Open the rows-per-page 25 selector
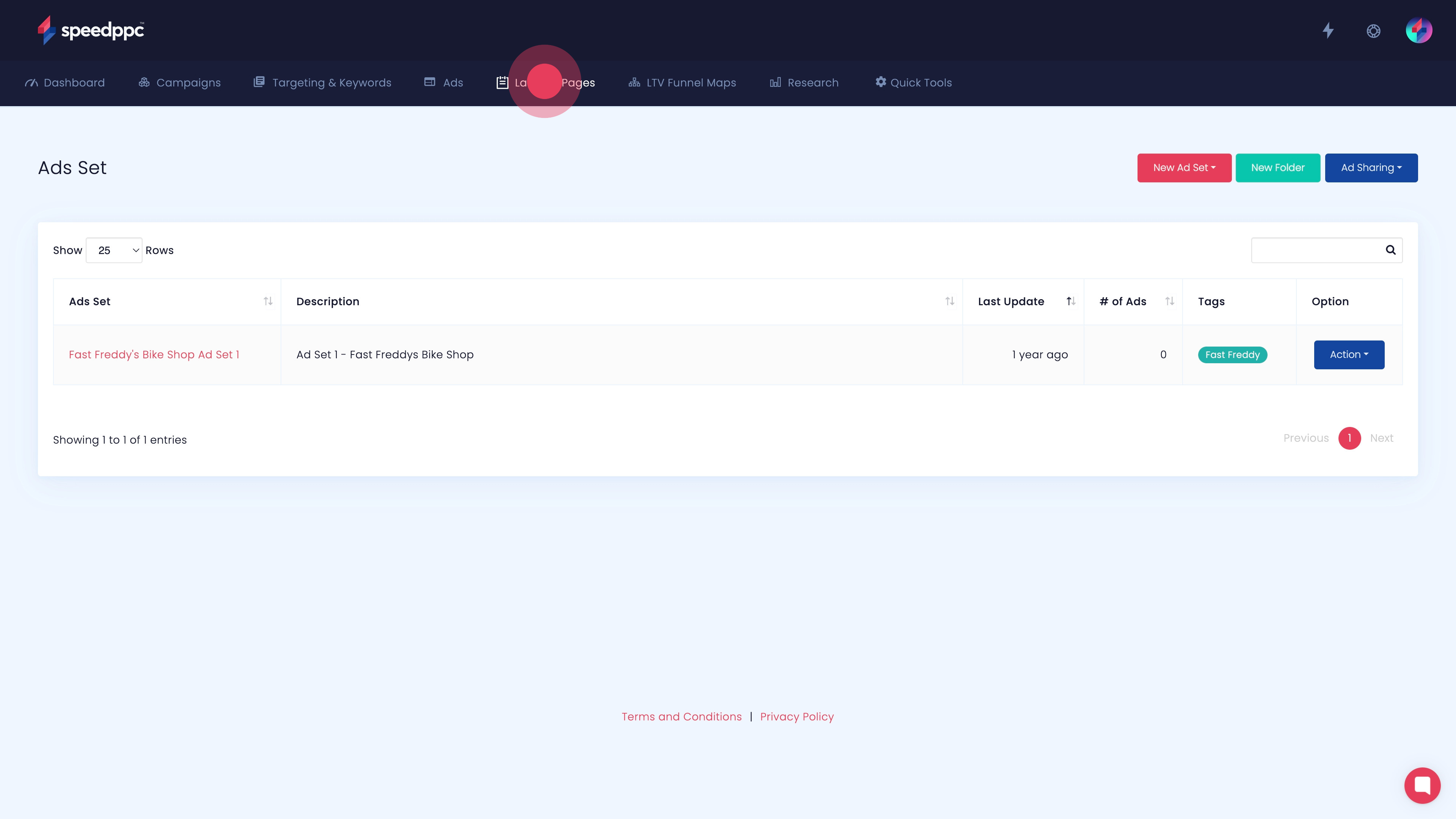 [114, 250]
